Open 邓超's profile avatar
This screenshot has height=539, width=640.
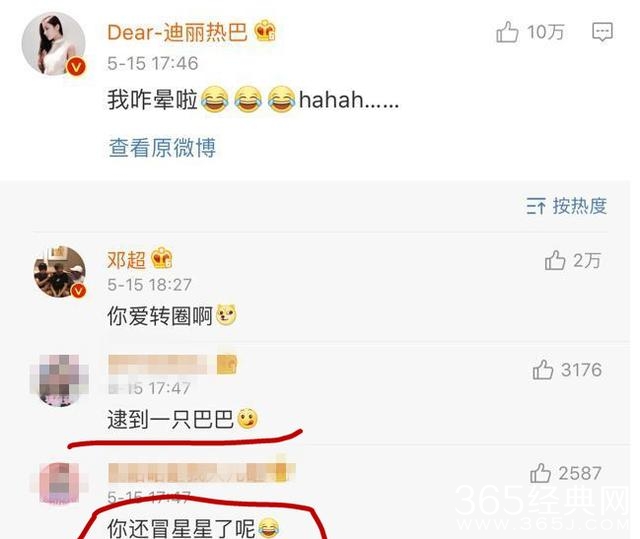60,272
